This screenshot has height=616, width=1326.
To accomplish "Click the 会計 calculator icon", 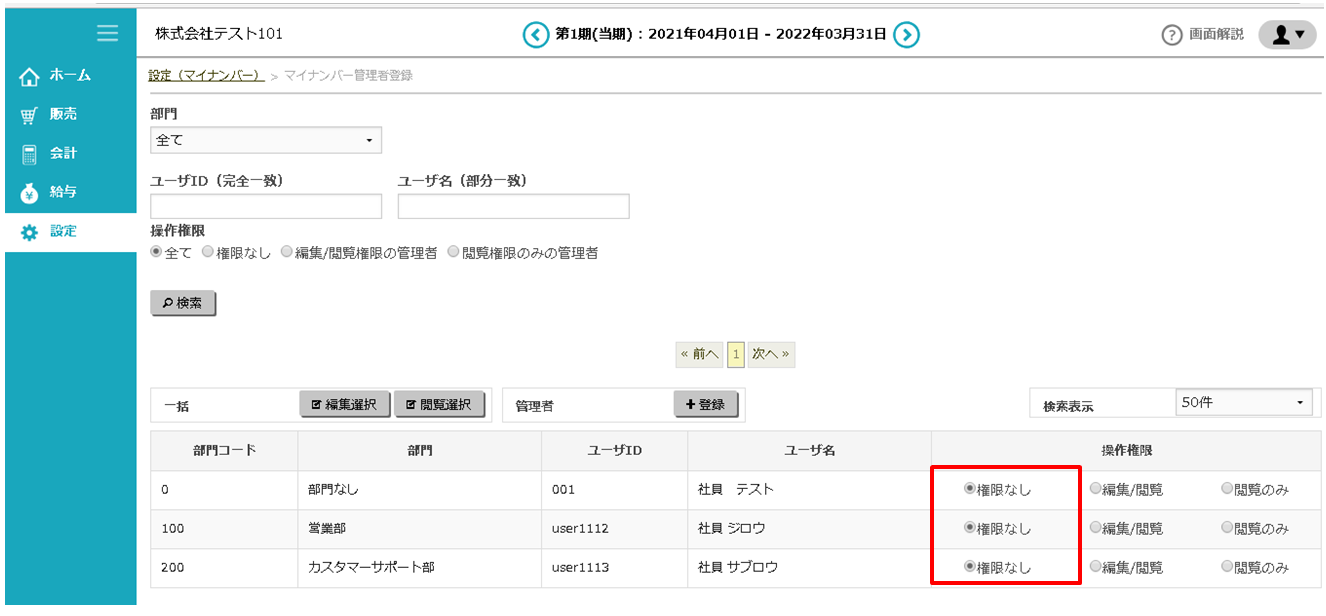I will 29,154.
